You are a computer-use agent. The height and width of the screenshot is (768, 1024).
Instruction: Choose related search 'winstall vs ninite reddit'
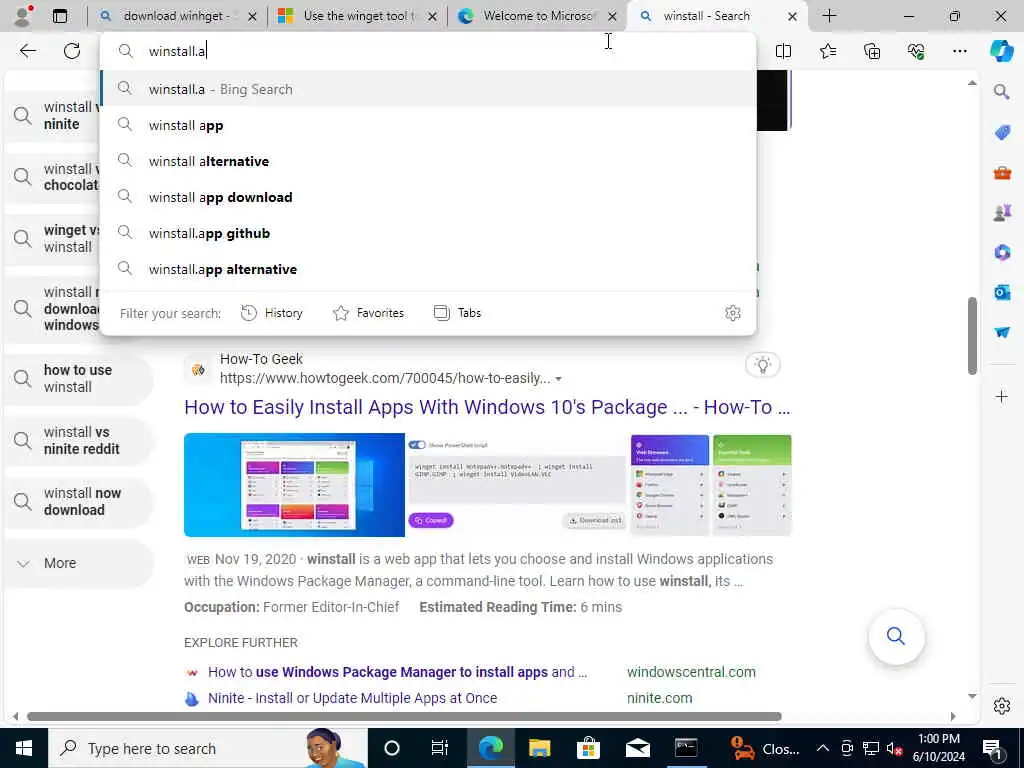click(x=78, y=440)
